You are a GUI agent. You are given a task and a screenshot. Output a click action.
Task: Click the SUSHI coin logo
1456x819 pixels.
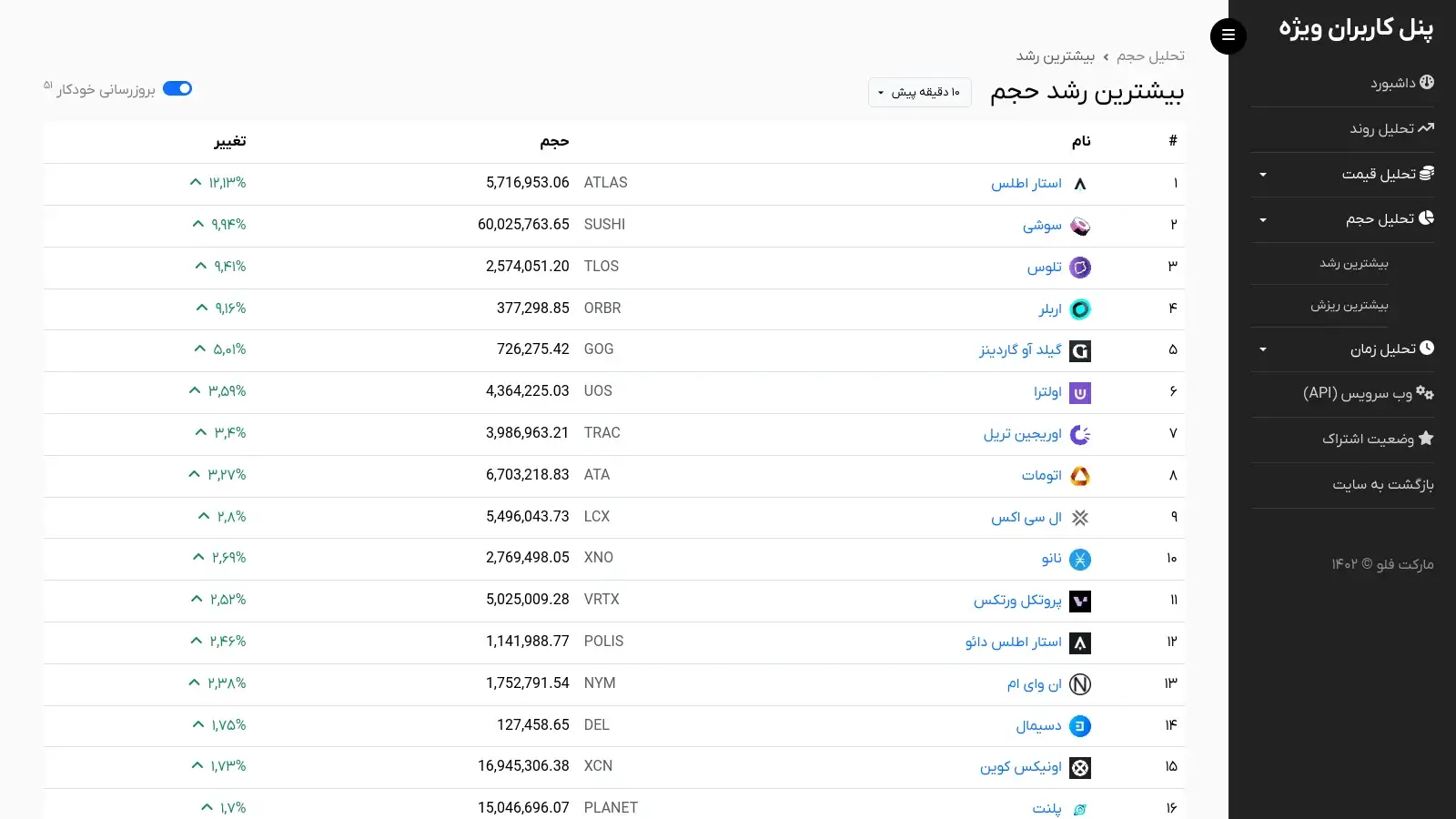pyautogui.click(x=1080, y=226)
